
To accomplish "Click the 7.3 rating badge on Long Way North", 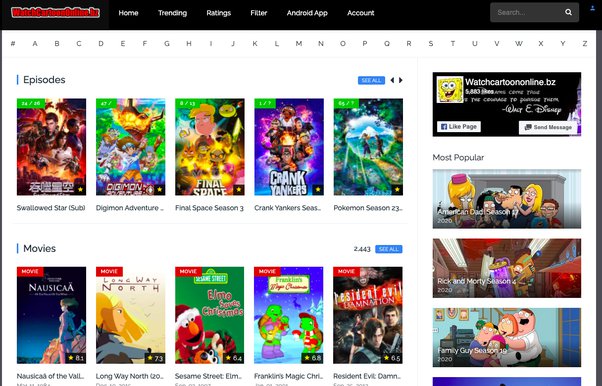I will pyautogui.click(x=155, y=358).
